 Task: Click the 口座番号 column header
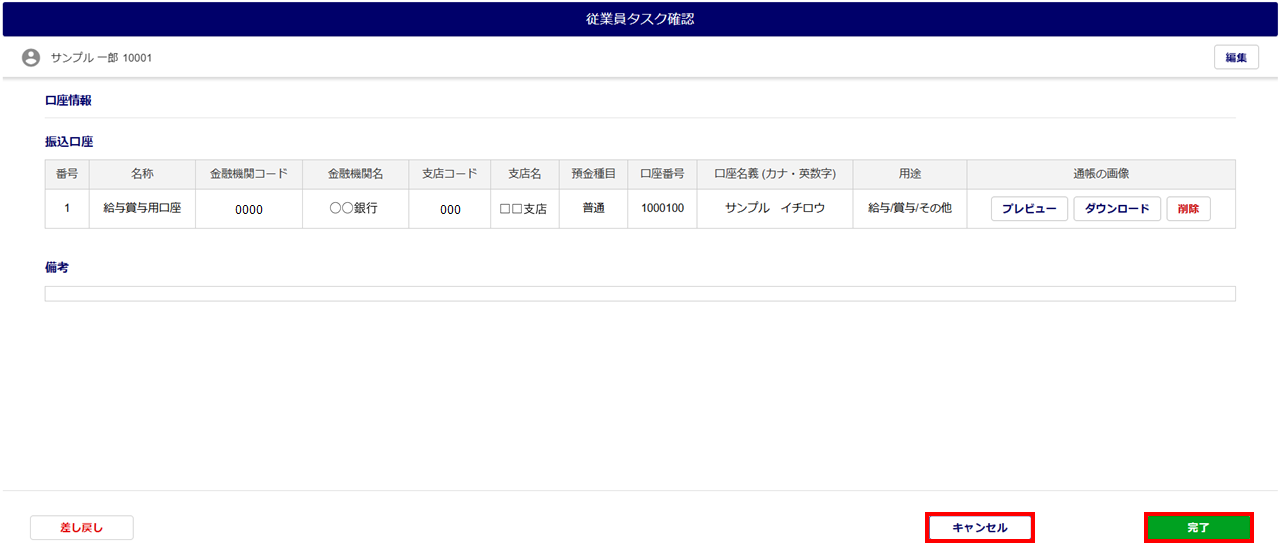click(x=662, y=174)
